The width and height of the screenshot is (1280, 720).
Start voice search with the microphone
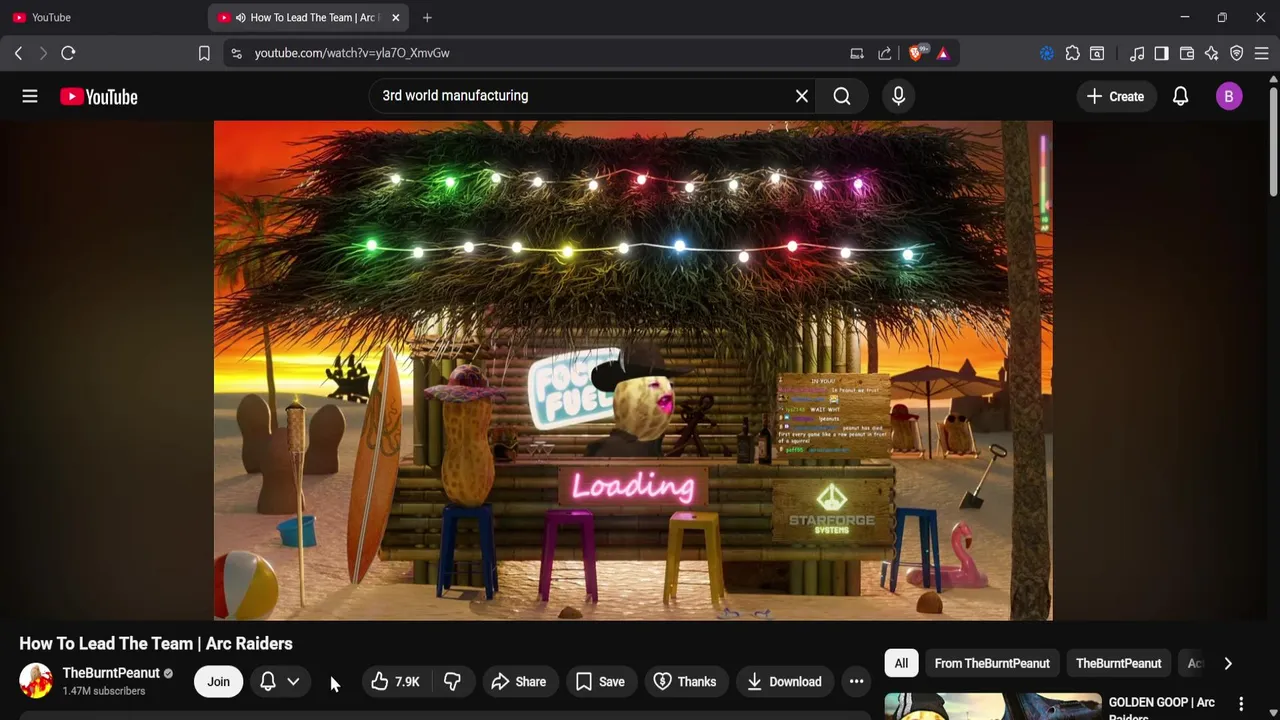point(898,96)
